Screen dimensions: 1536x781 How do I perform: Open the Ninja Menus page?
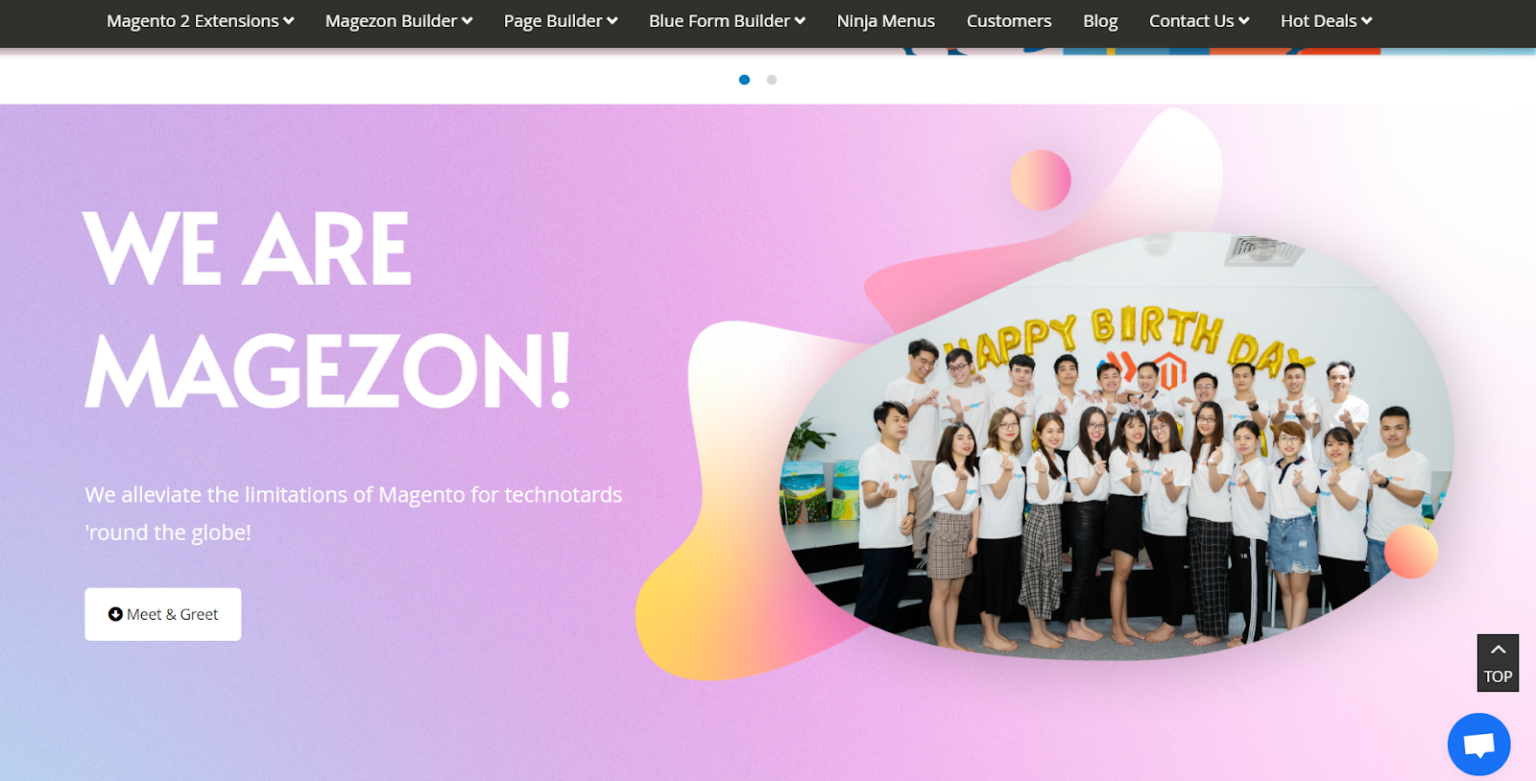click(886, 20)
